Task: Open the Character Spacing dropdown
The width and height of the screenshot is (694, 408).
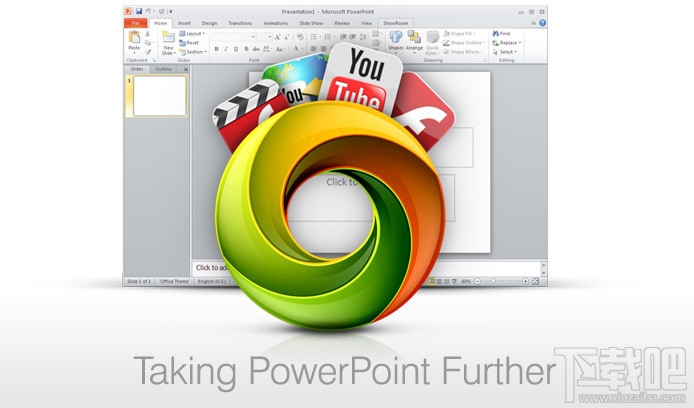Action: 267,49
